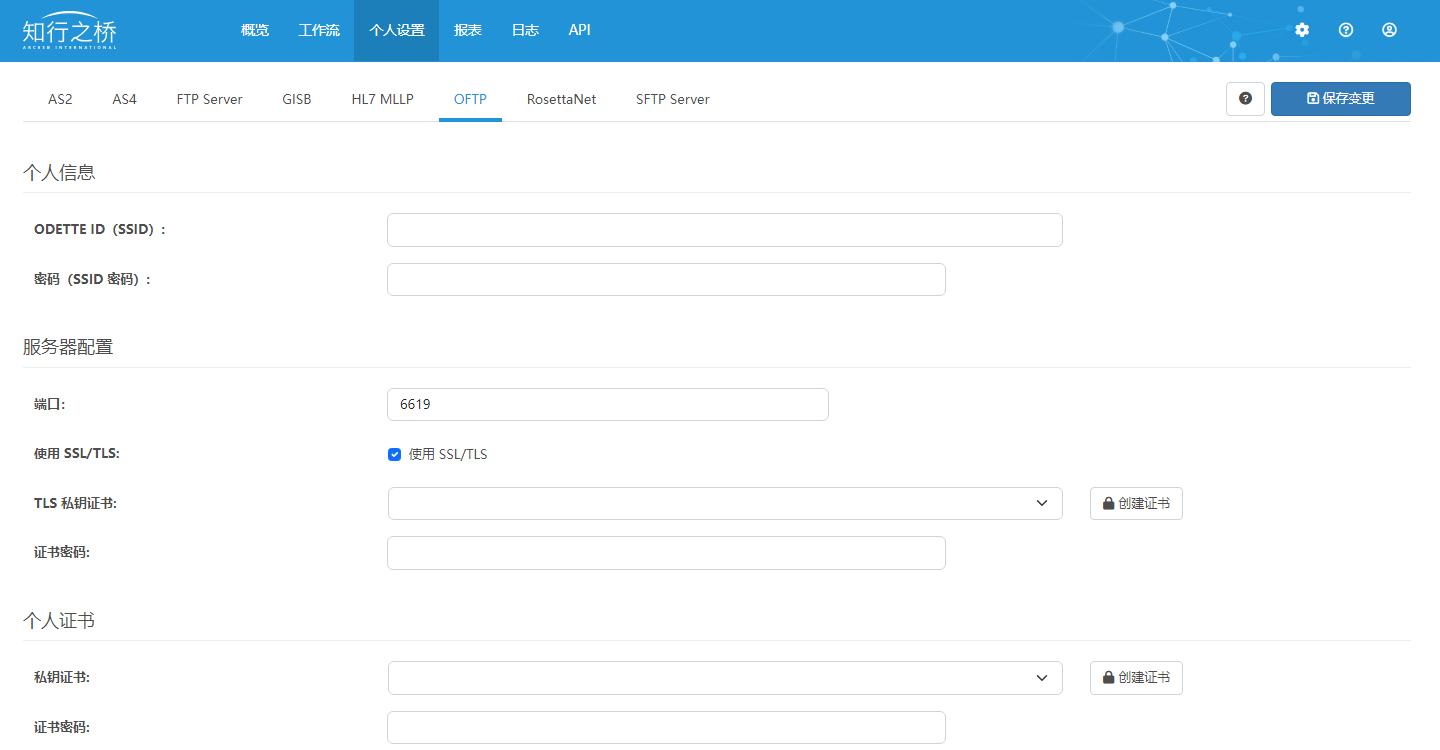Click the ODETTE ID (SSID) input field
The image size is (1440, 750).
(x=724, y=230)
